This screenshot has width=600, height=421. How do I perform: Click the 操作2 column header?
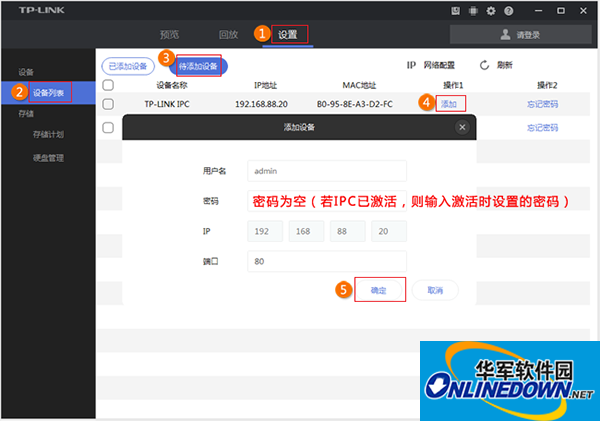(x=547, y=85)
